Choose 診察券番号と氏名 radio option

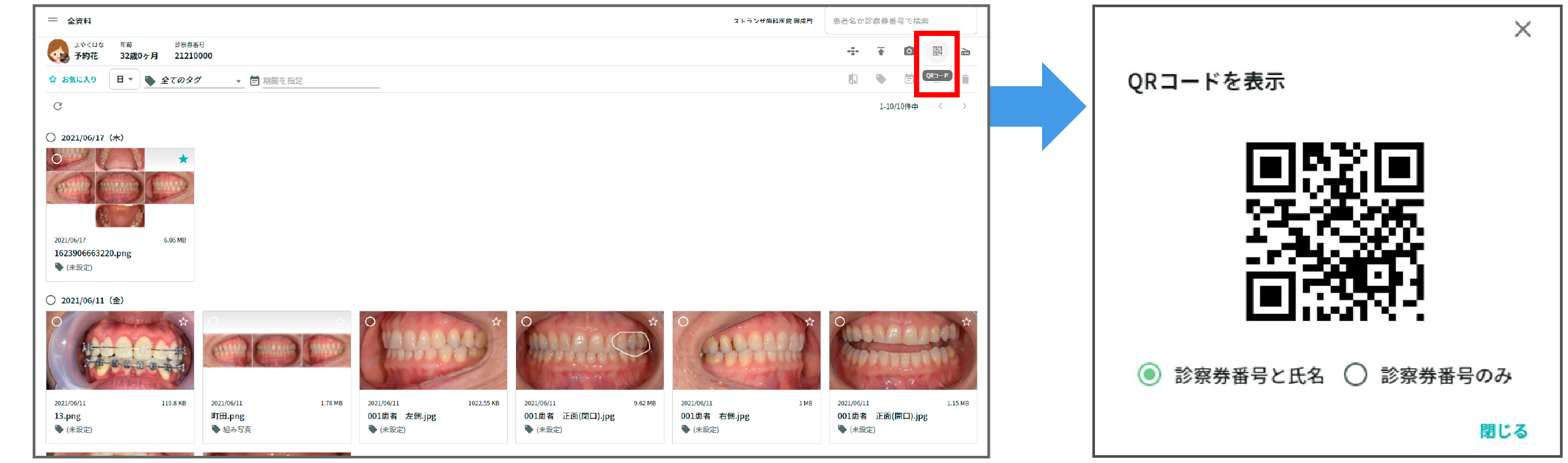click(x=1149, y=375)
